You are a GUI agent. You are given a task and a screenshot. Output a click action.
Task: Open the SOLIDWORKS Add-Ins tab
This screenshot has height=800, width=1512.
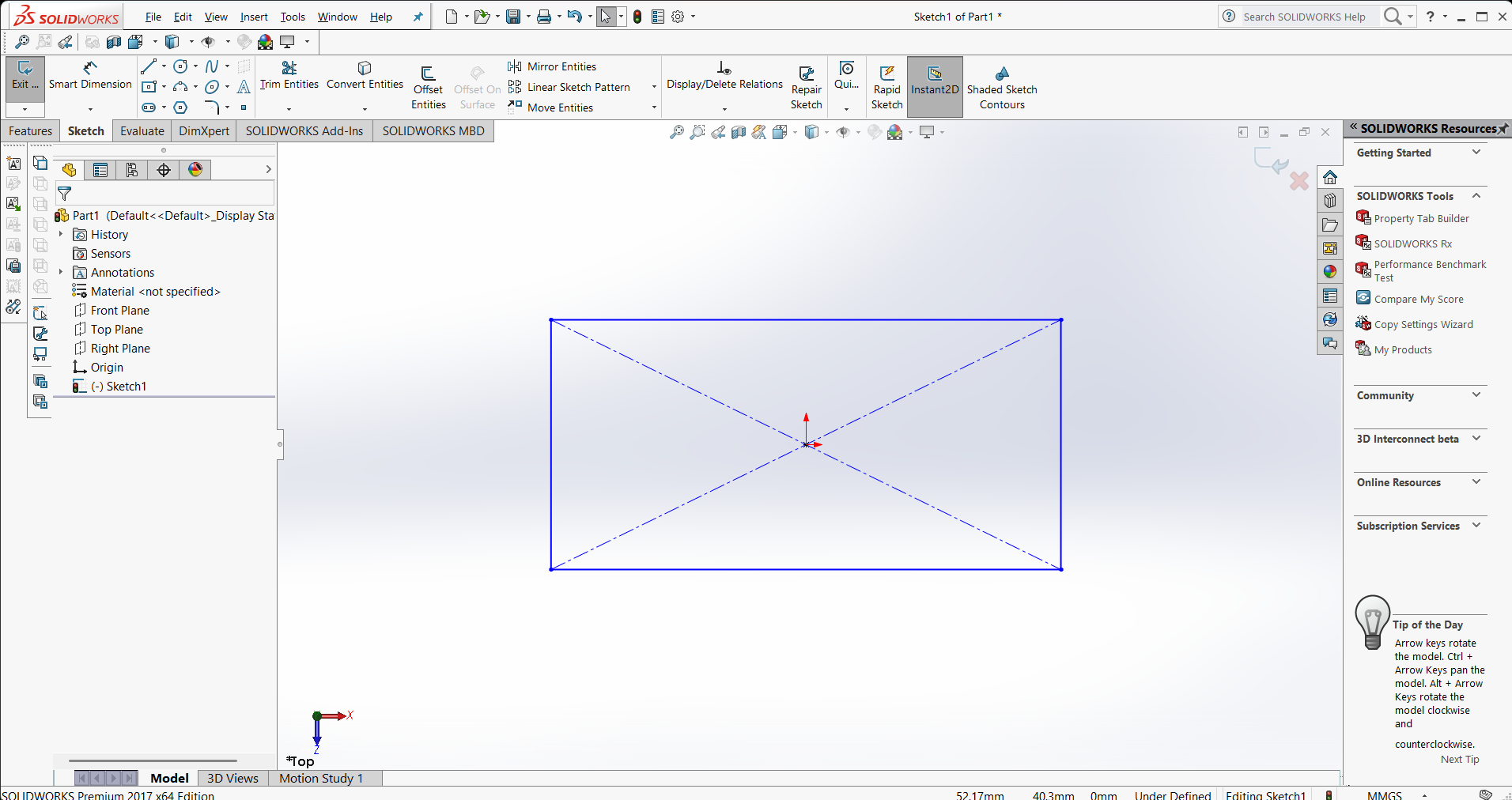(304, 131)
